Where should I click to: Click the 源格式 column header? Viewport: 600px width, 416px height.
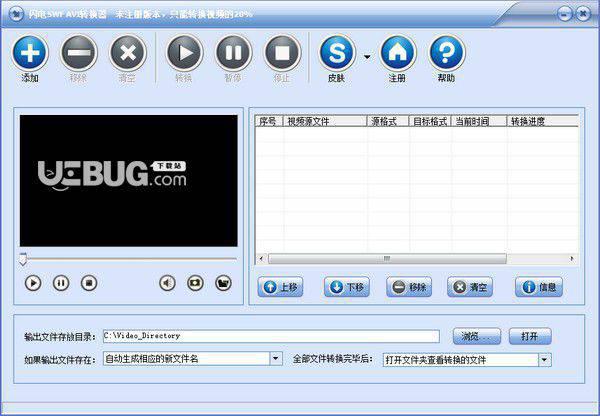coord(388,121)
